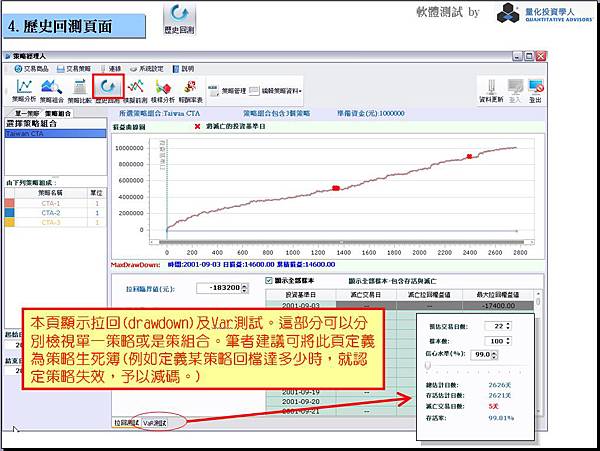Click the icon beside 交易策略 menu
Viewport: 600px width, 451px height.
tap(60, 69)
